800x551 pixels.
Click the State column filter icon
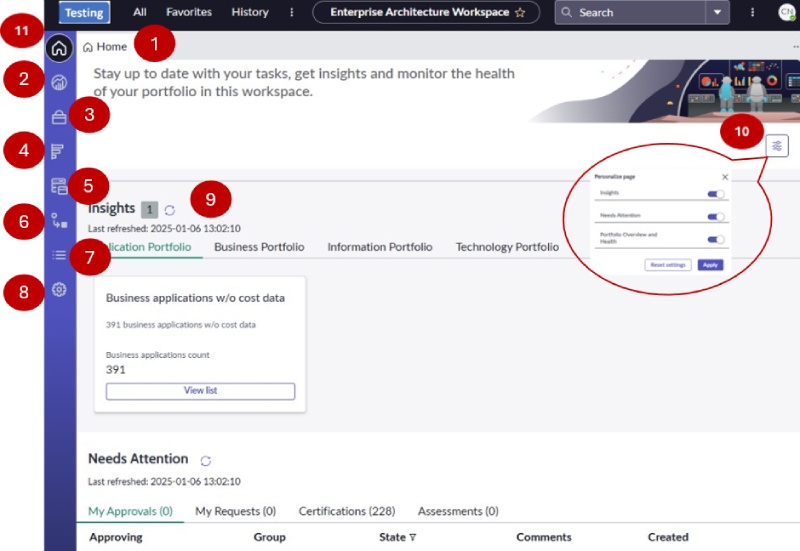click(x=412, y=537)
